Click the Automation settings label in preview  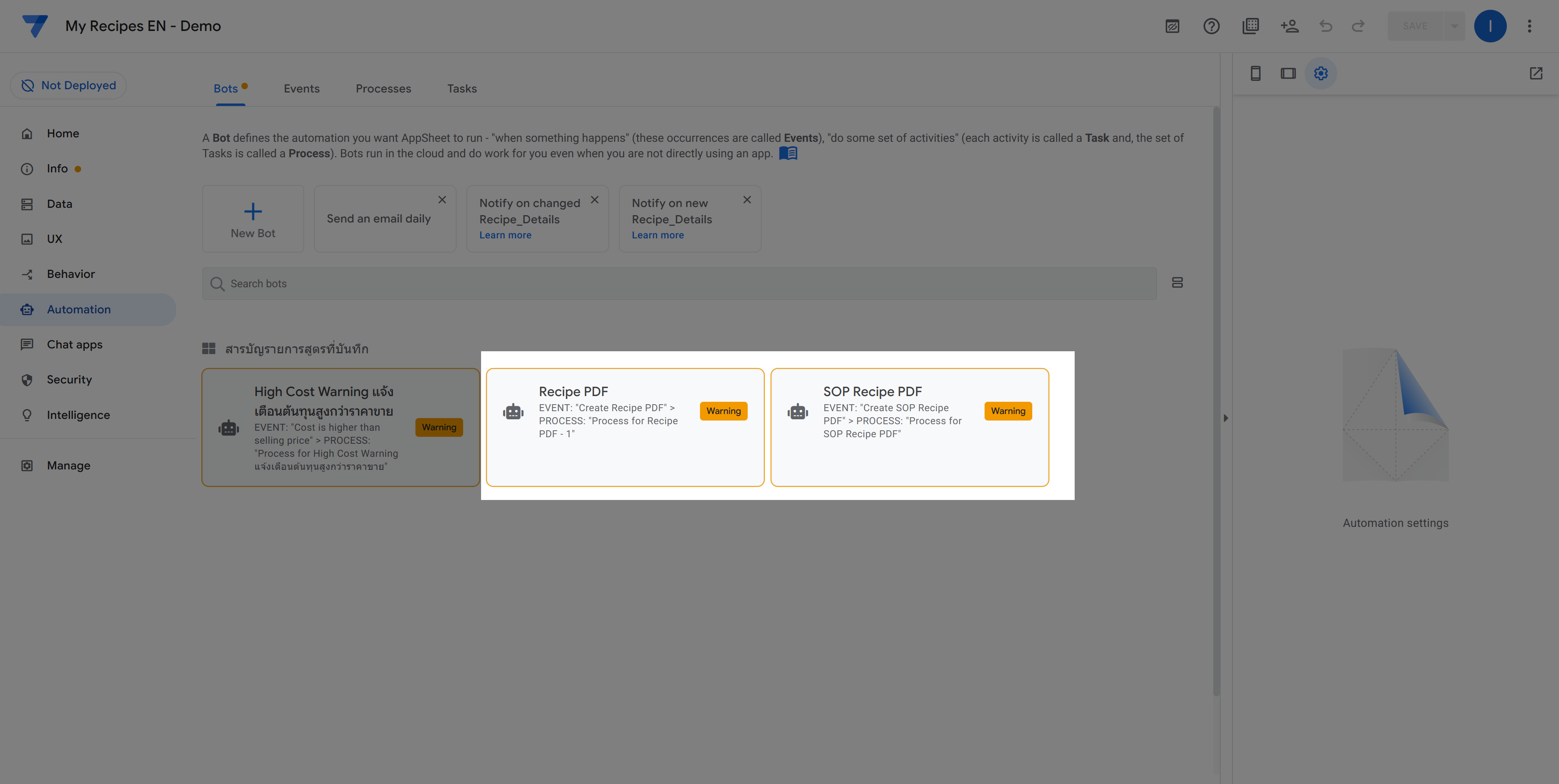point(1396,523)
